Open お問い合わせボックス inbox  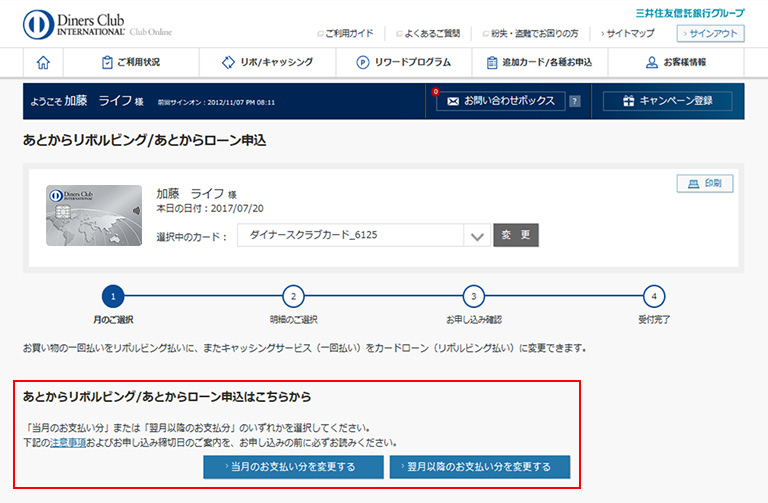[x=500, y=101]
